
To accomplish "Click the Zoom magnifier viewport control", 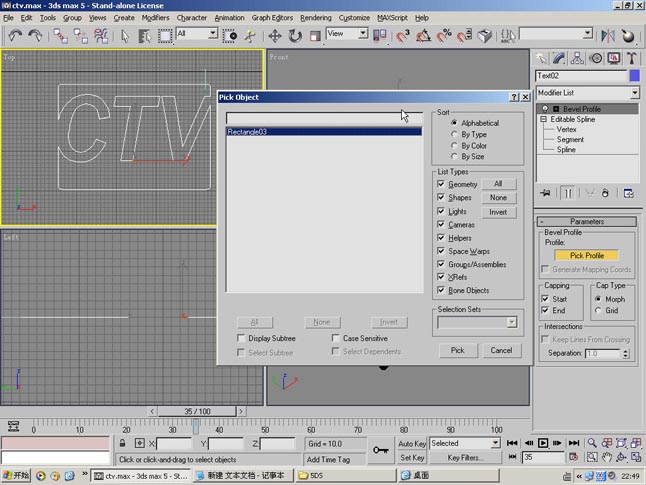I will [x=592, y=443].
